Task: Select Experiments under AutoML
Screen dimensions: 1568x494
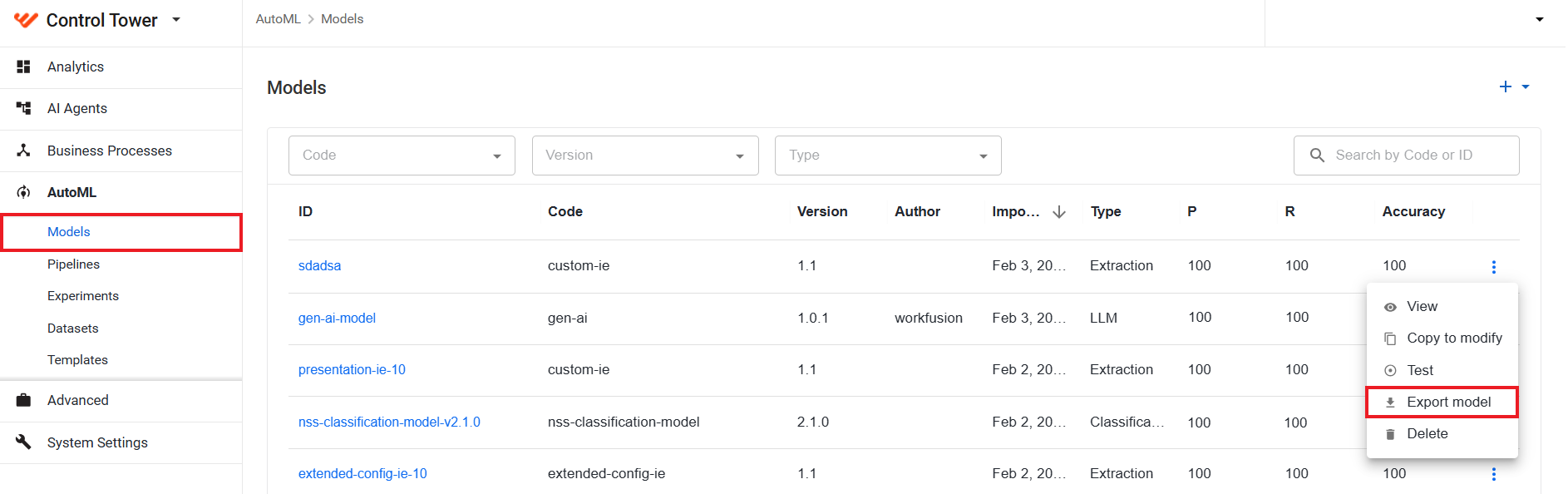Action: pyautogui.click(x=83, y=296)
